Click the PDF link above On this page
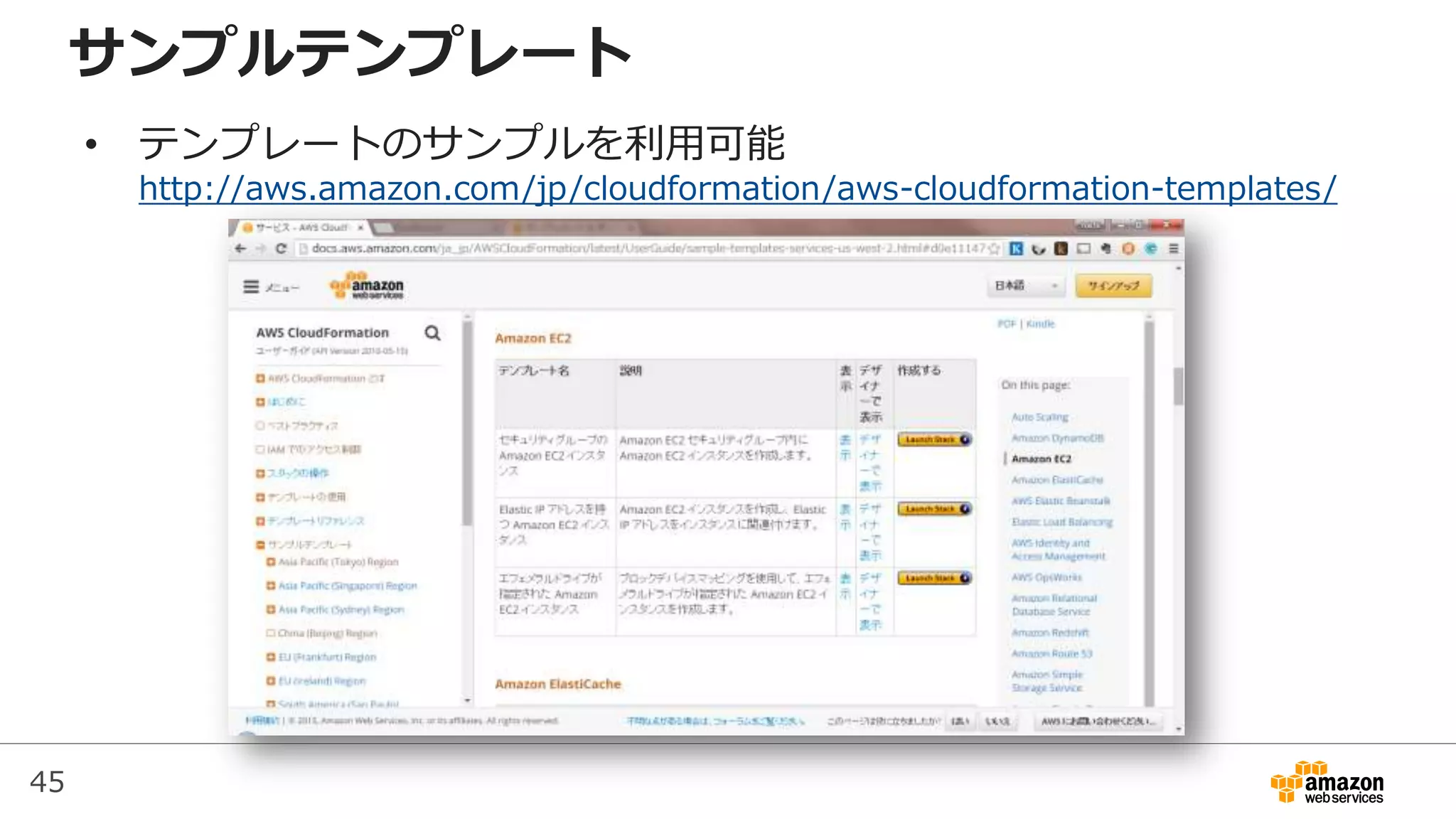The image size is (1456, 819). [1007, 323]
